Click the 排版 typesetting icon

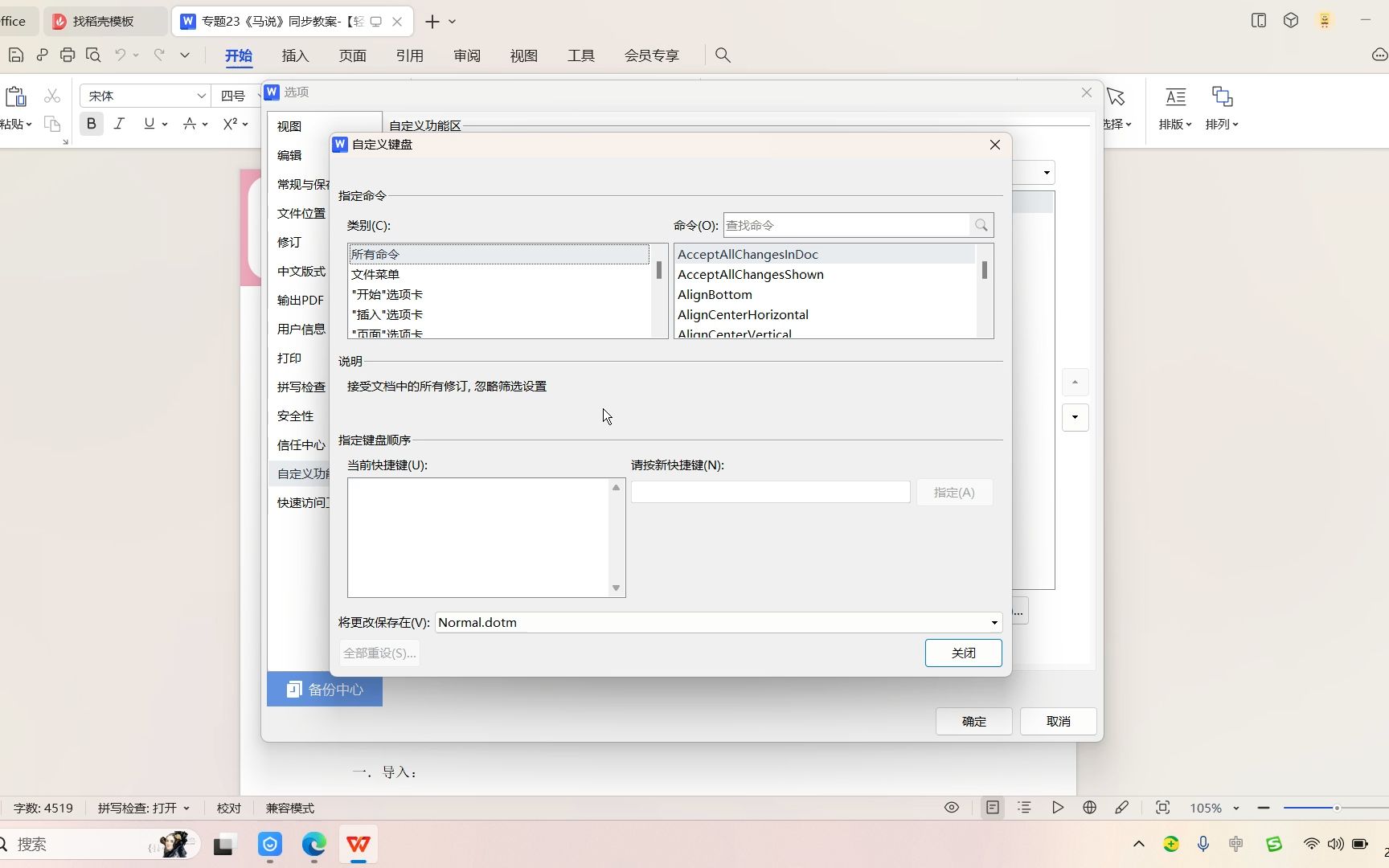(1175, 97)
